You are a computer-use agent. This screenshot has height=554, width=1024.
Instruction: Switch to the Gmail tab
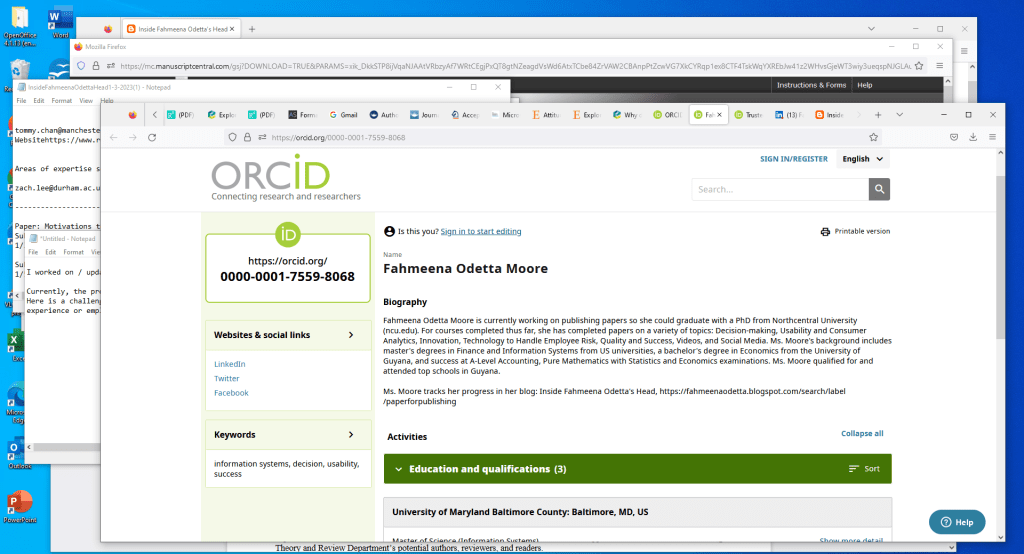[x=343, y=115]
